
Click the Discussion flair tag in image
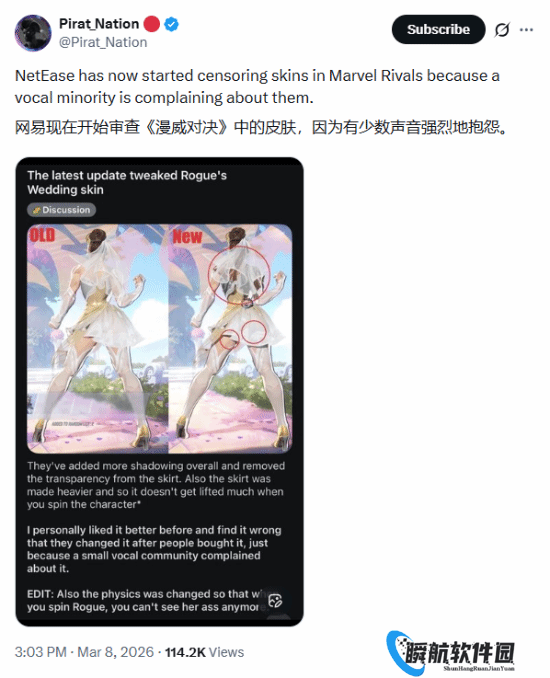pos(61,210)
